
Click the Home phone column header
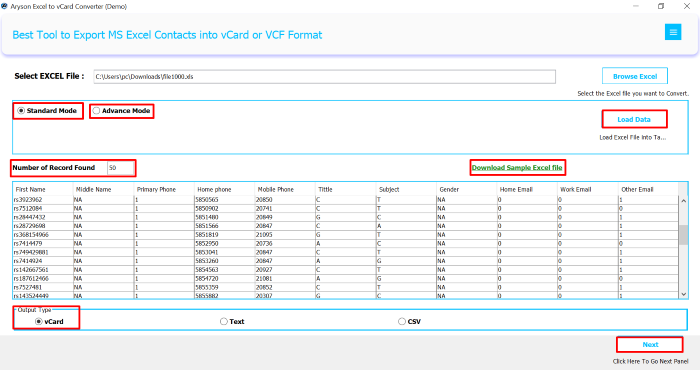click(x=225, y=189)
